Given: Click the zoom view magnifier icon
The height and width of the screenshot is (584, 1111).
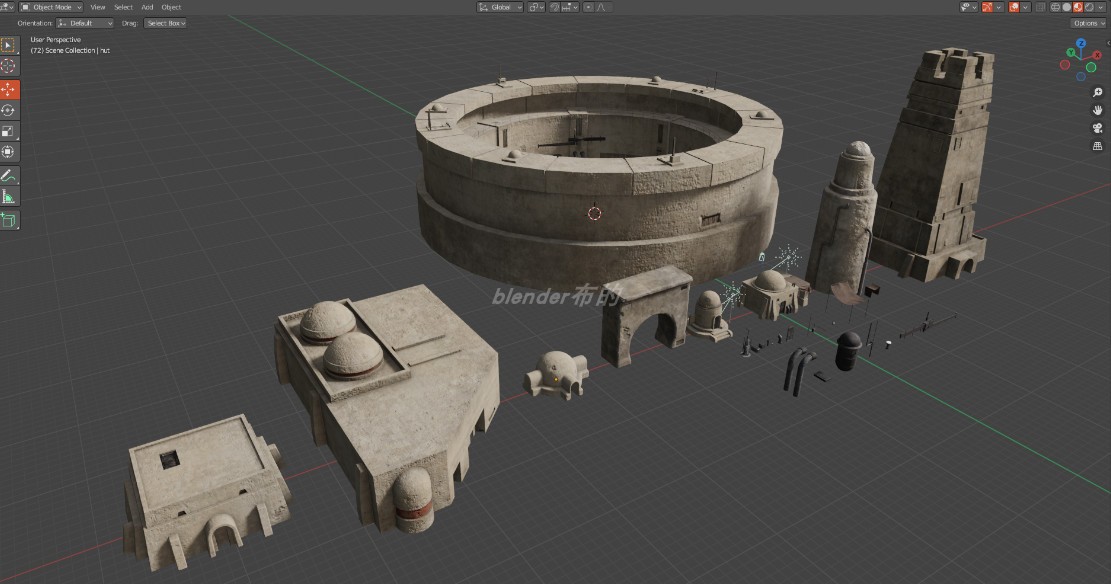Looking at the screenshot, I should [x=1097, y=92].
